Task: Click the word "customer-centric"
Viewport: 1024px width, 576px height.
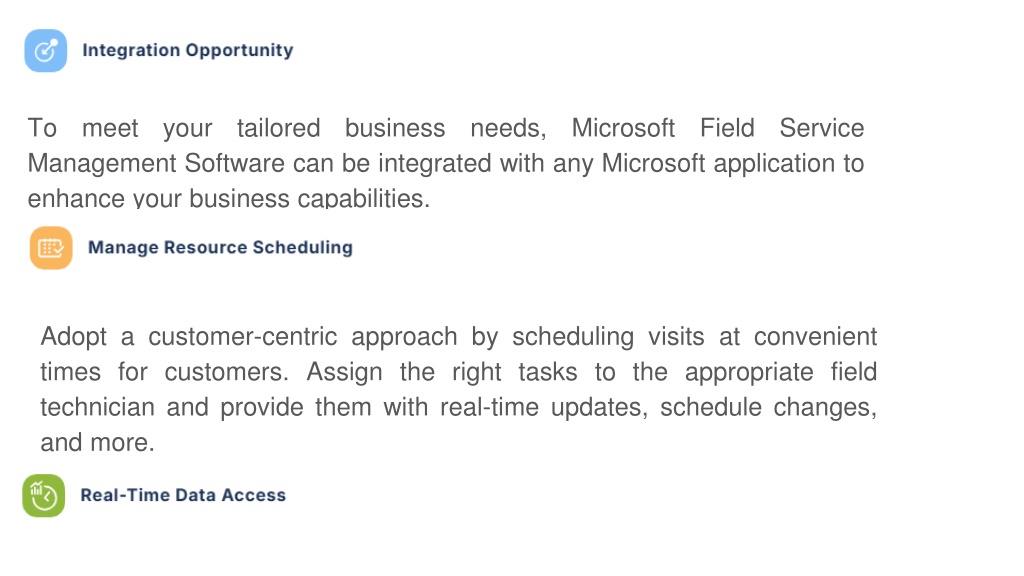Action: pyautogui.click(x=242, y=337)
